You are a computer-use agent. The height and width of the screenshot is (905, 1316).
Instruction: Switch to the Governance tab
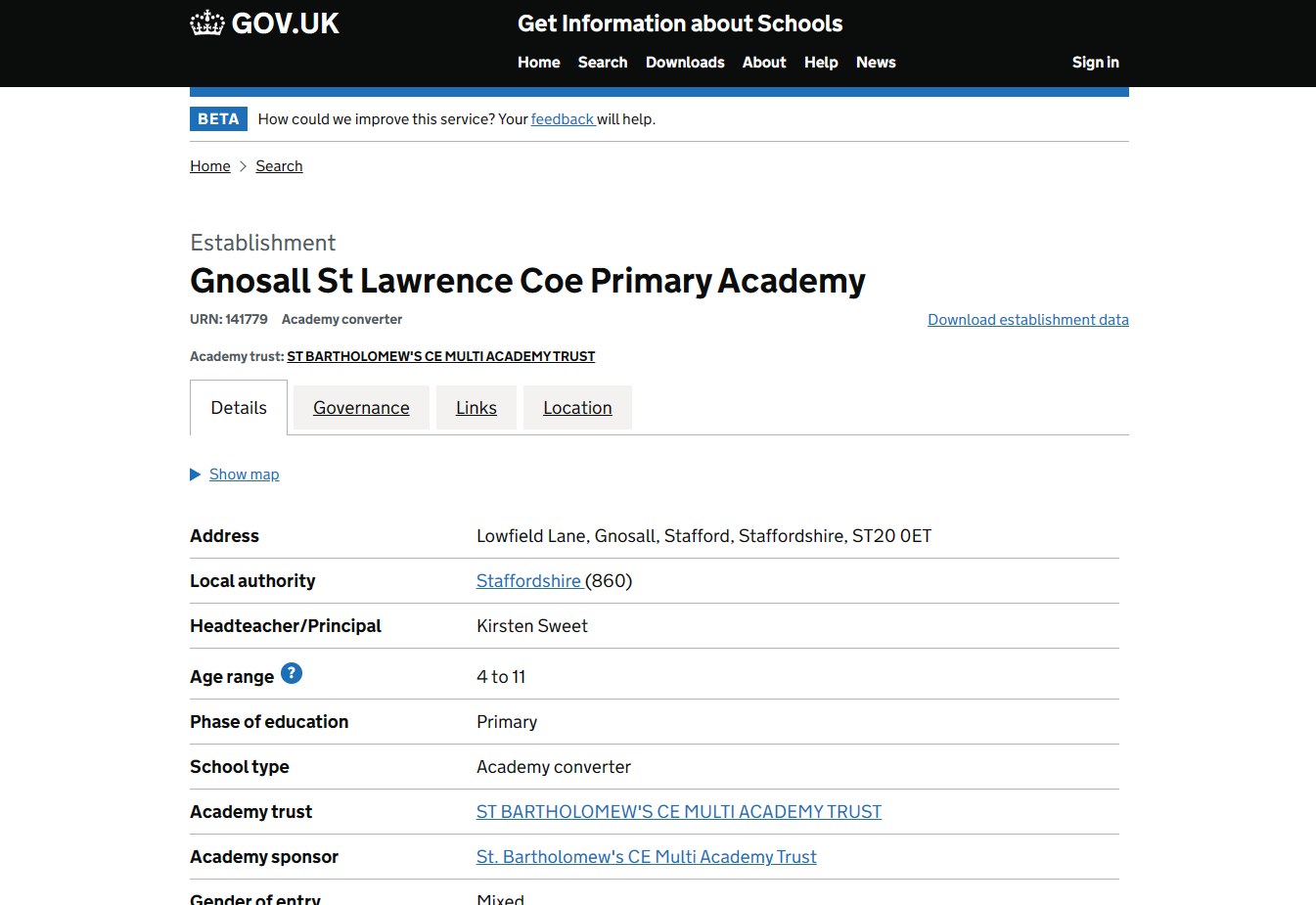click(x=361, y=407)
